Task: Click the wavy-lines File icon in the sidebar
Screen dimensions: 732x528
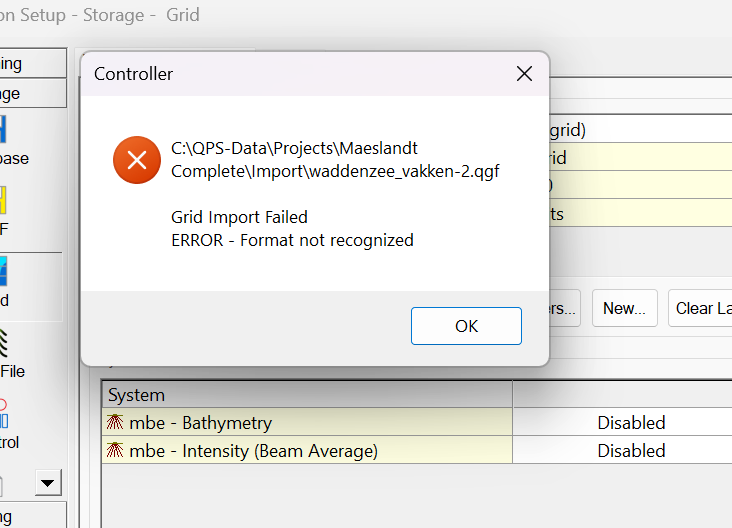Action: [5, 343]
